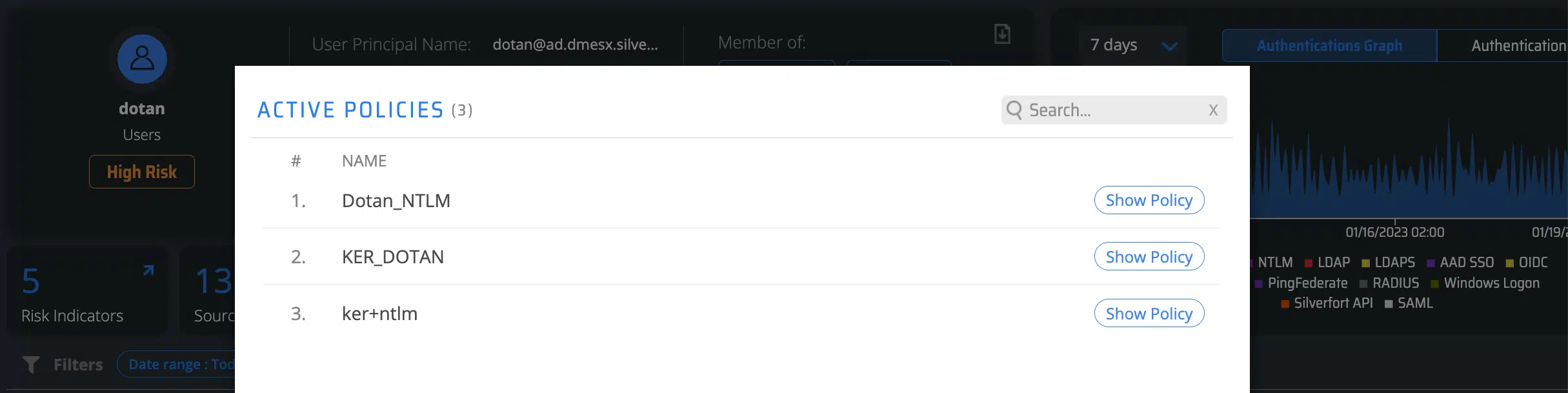
Task: Click the Filters funnel icon
Action: (30, 365)
